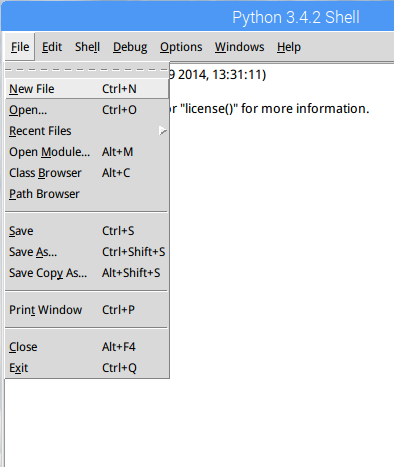
Task: Open the Options menu
Action: (181, 47)
